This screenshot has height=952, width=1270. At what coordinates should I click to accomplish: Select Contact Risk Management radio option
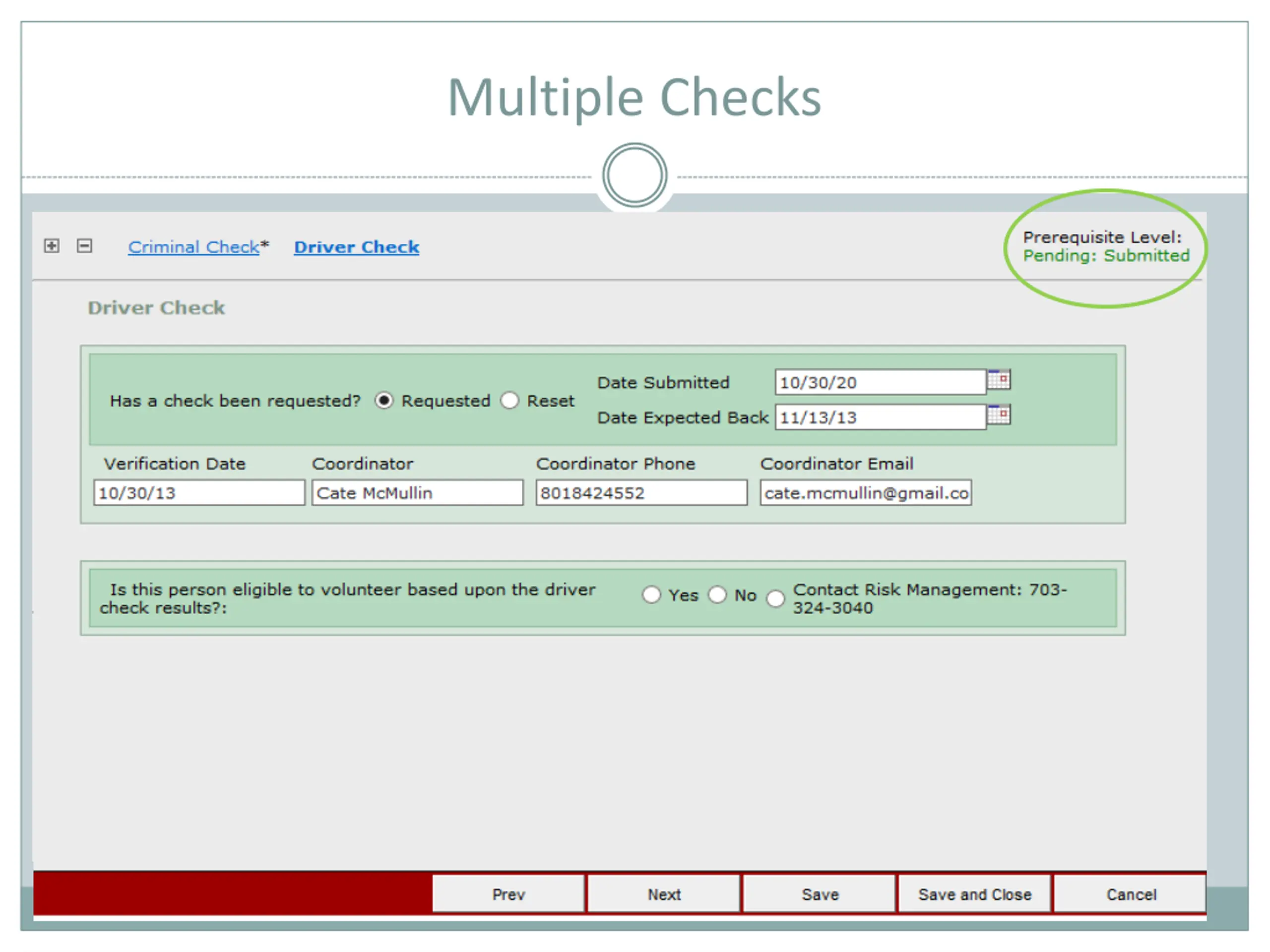coord(775,598)
